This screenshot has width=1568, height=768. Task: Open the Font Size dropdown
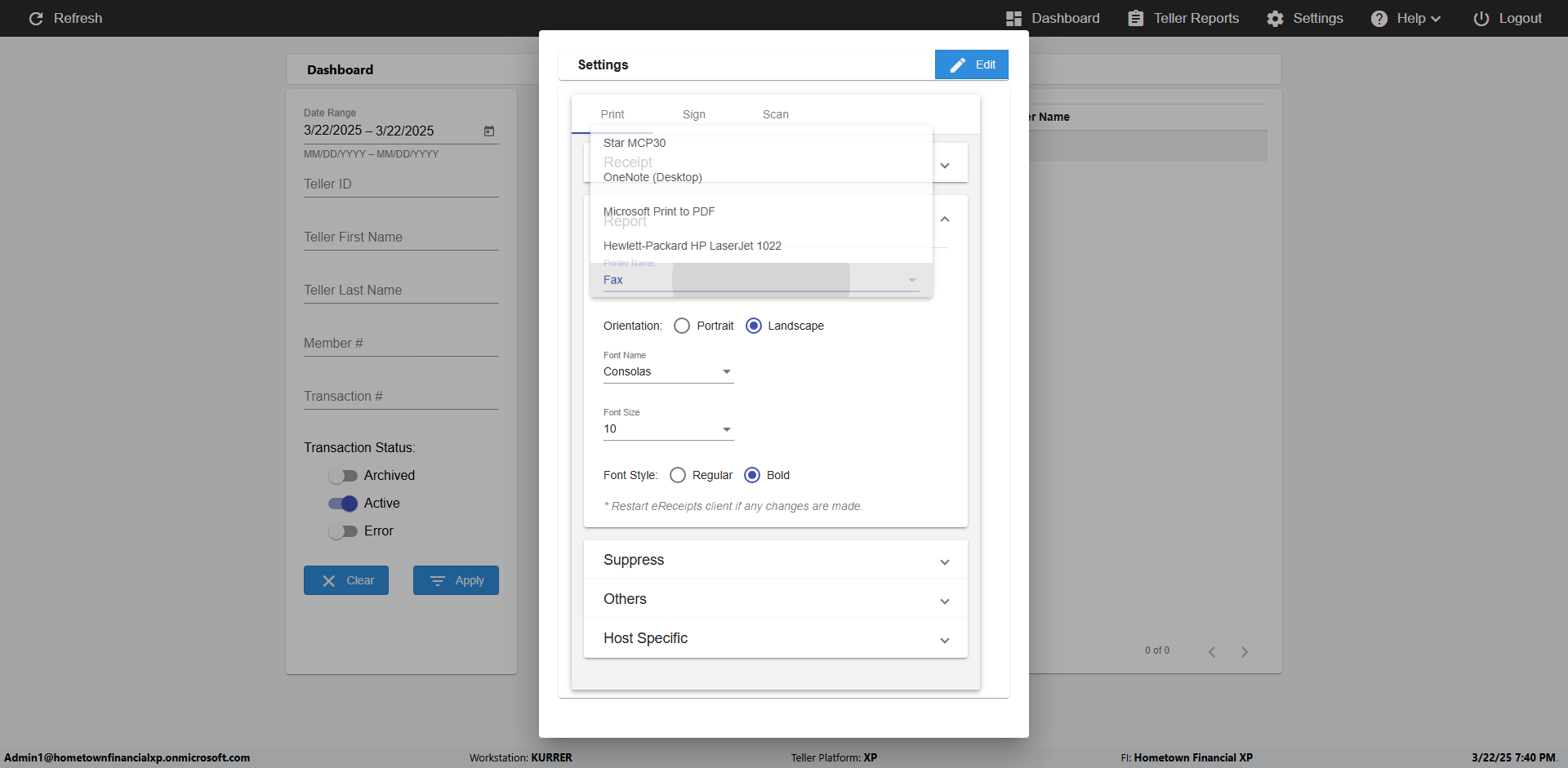(668, 429)
